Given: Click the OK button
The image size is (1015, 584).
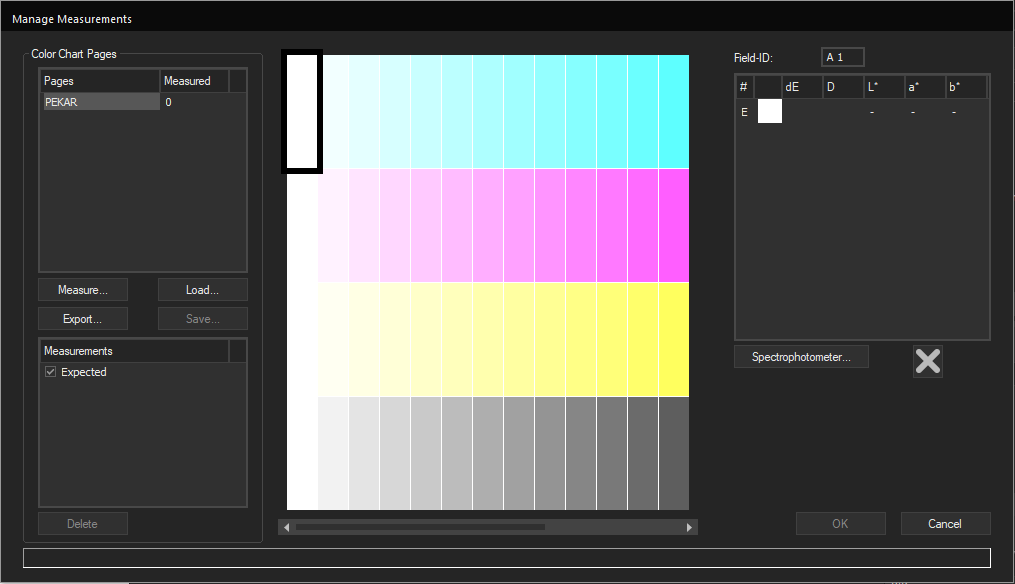Looking at the screenshot, I should coord(840,524).
